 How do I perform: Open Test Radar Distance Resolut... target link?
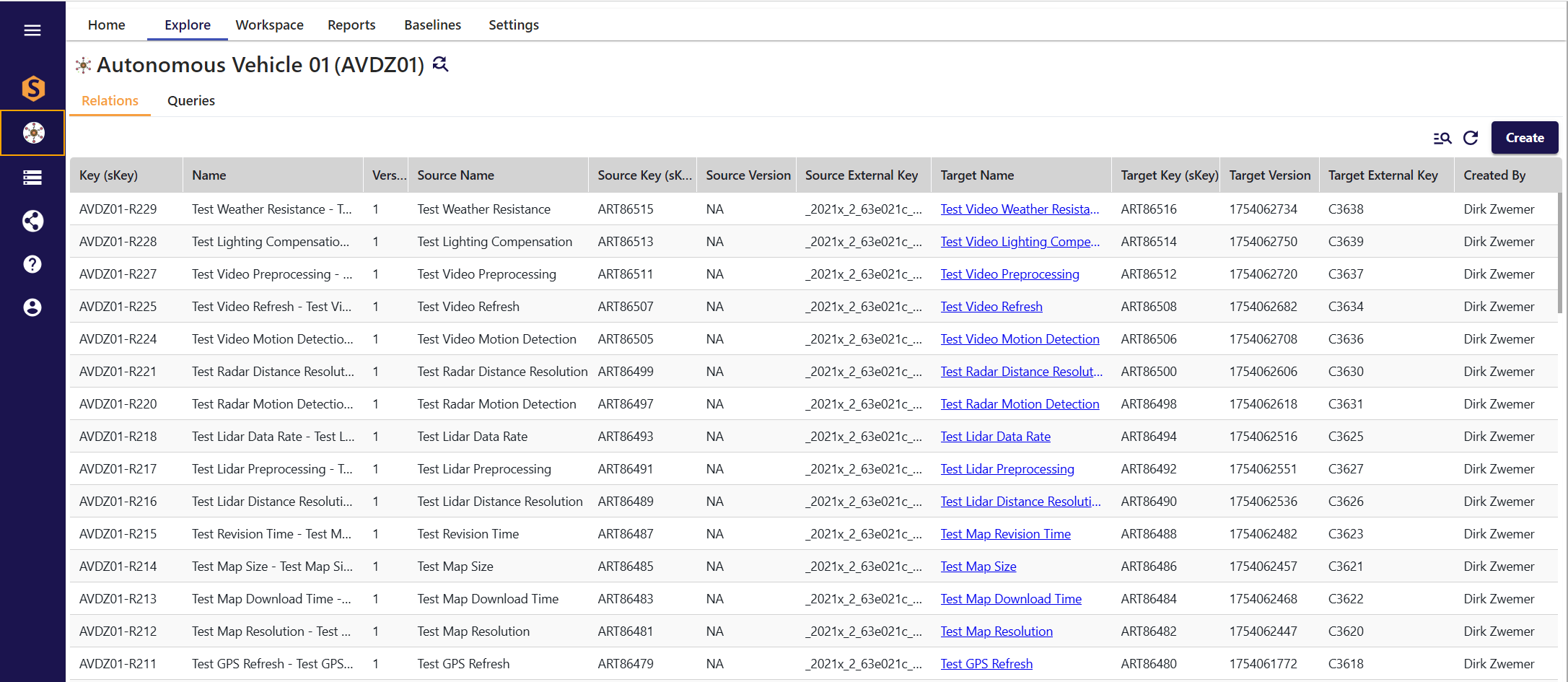click(1022, 372)
